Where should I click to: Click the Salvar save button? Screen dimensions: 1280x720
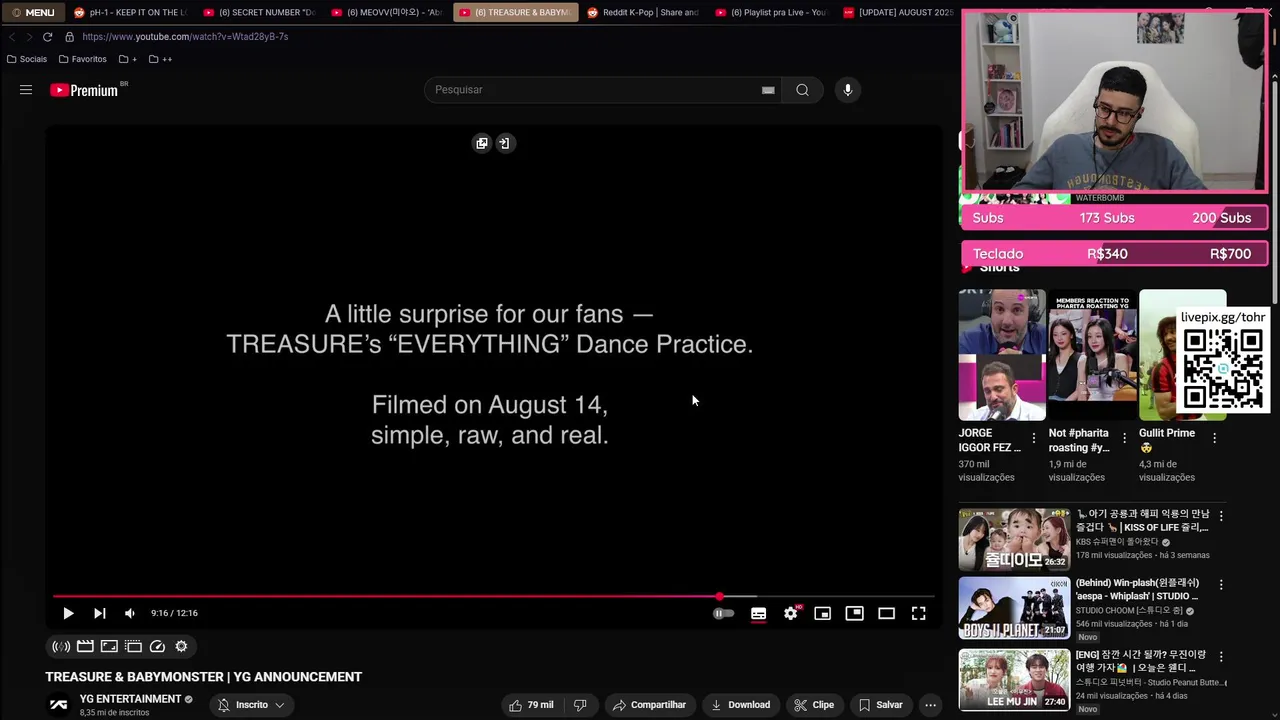(x=881, y=705)
